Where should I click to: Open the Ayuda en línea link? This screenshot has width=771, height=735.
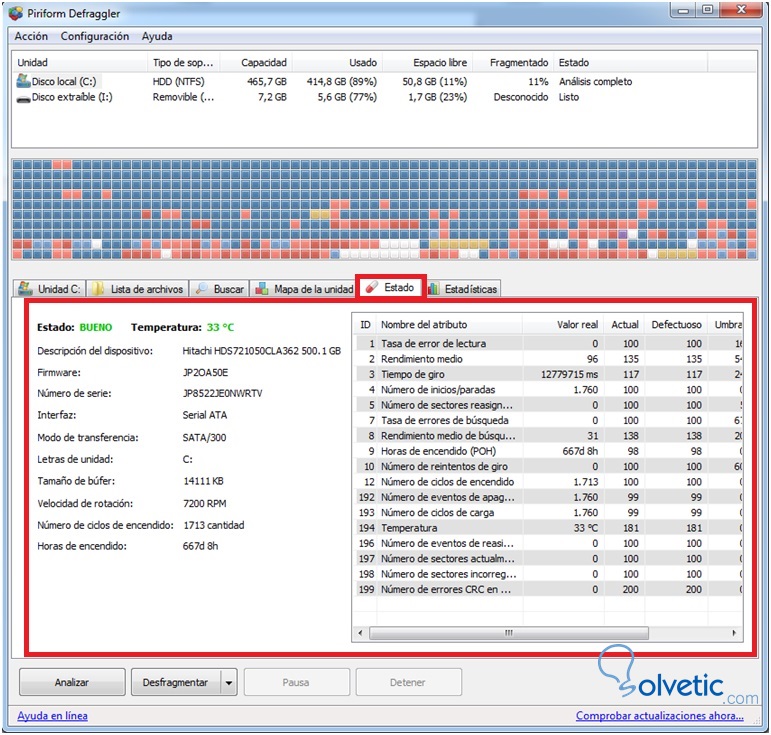[x=52, y=716]
